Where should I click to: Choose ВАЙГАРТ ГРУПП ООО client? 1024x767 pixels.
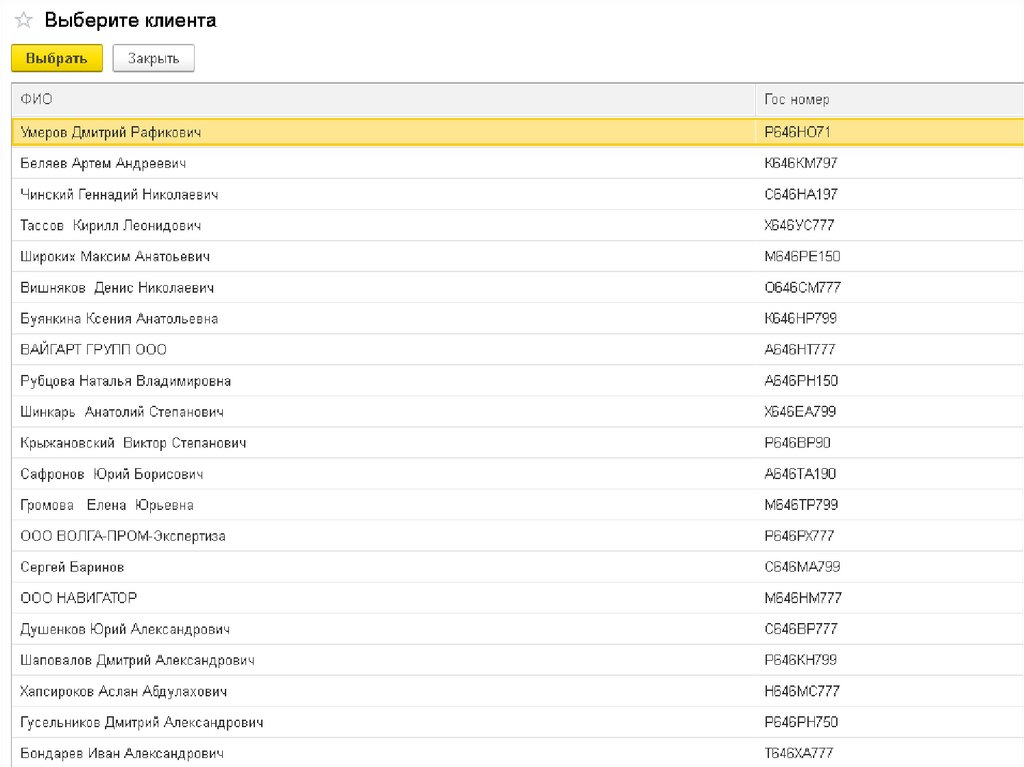[x=93, y=350]
